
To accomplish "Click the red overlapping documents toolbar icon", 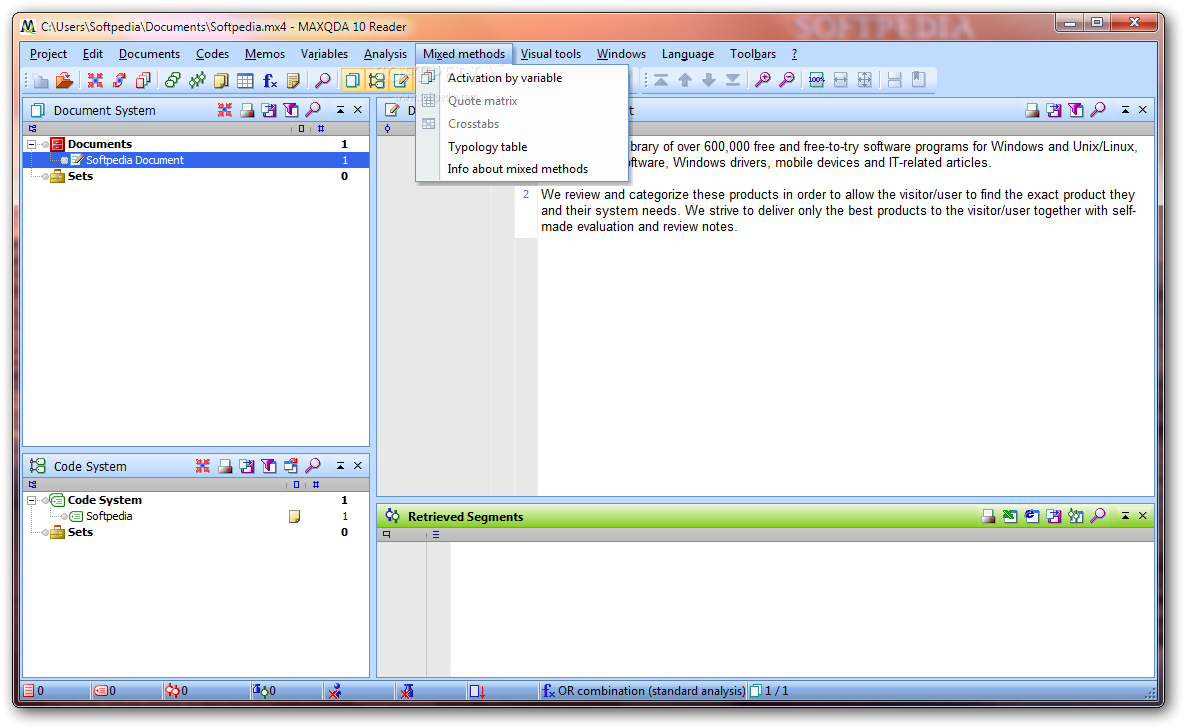I will click(x=144, y=80).
